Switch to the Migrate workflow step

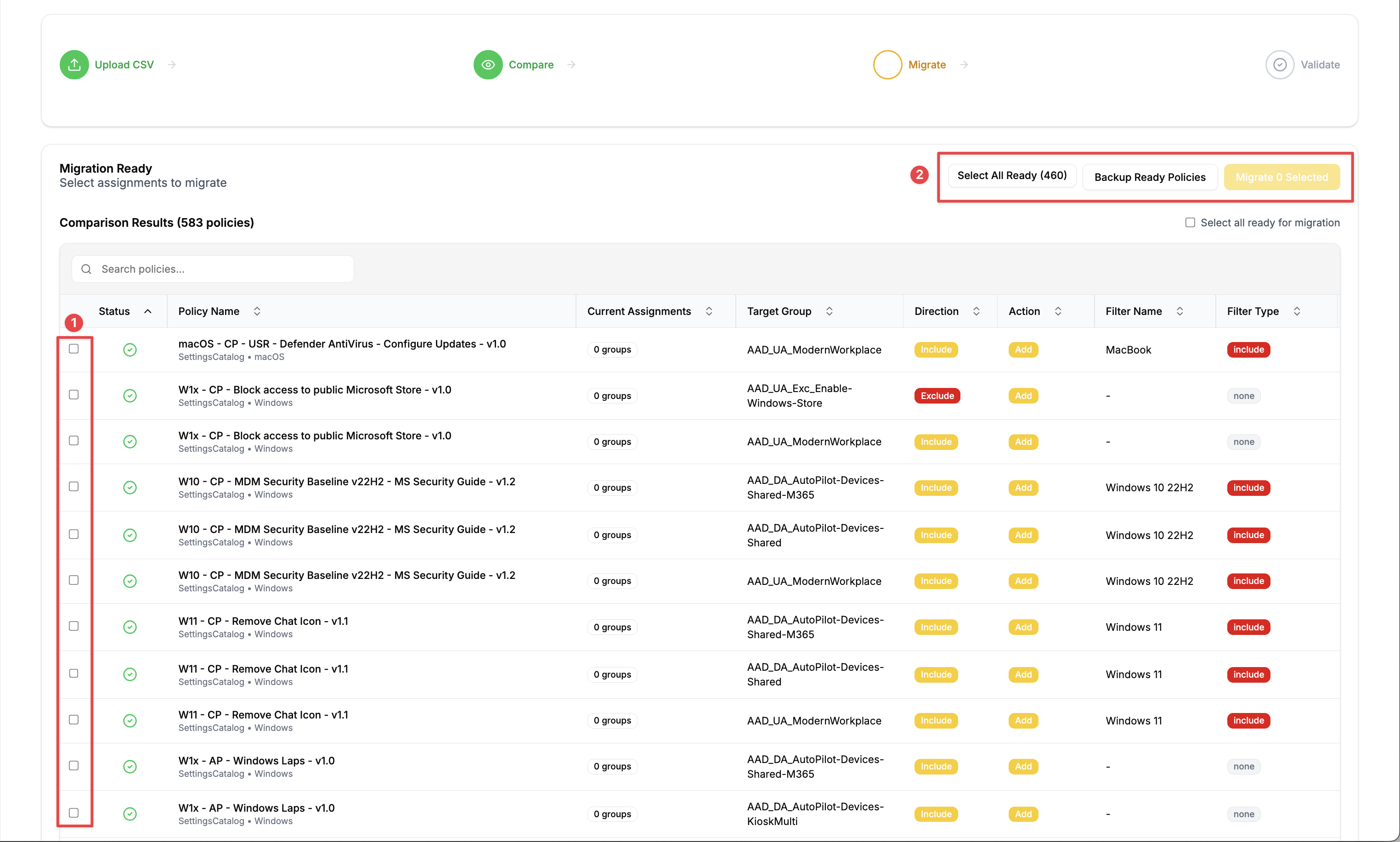click(x=927, y=64)
